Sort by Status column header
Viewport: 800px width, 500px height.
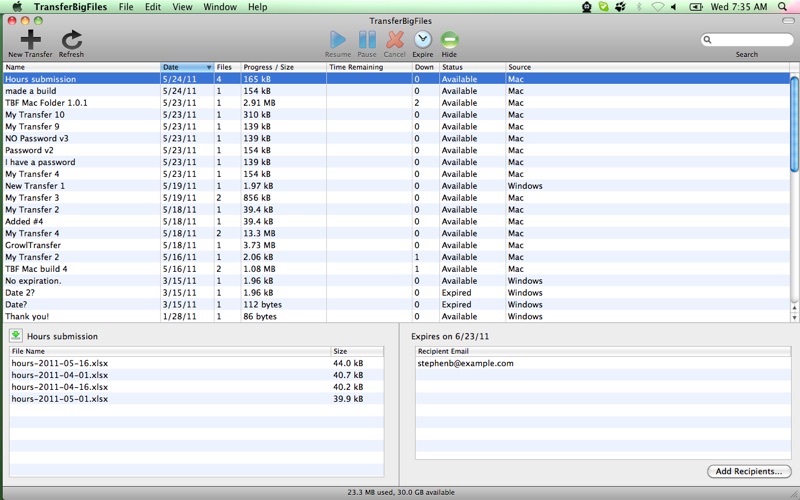472,67
